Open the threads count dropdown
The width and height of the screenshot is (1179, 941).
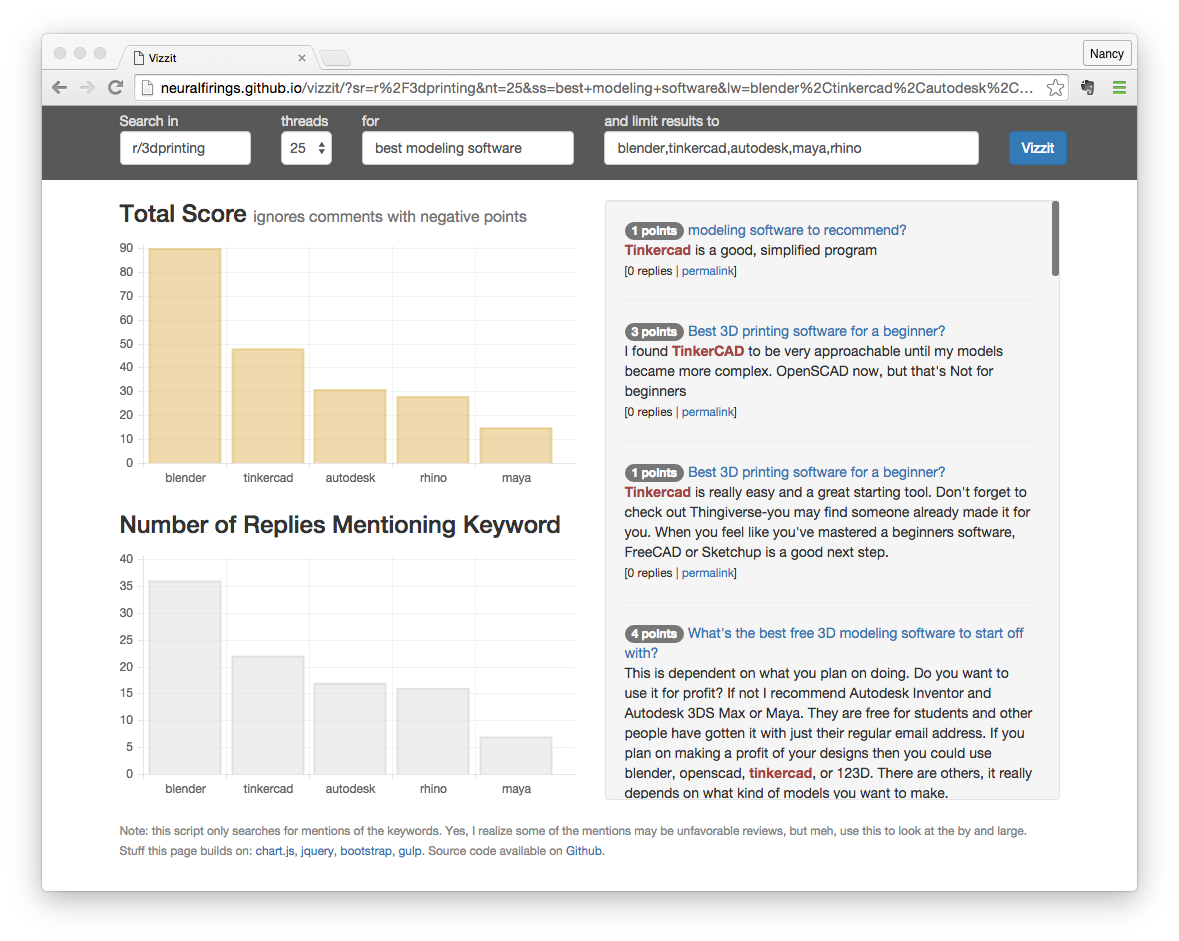pyautogui.click(x=306, y=148)
